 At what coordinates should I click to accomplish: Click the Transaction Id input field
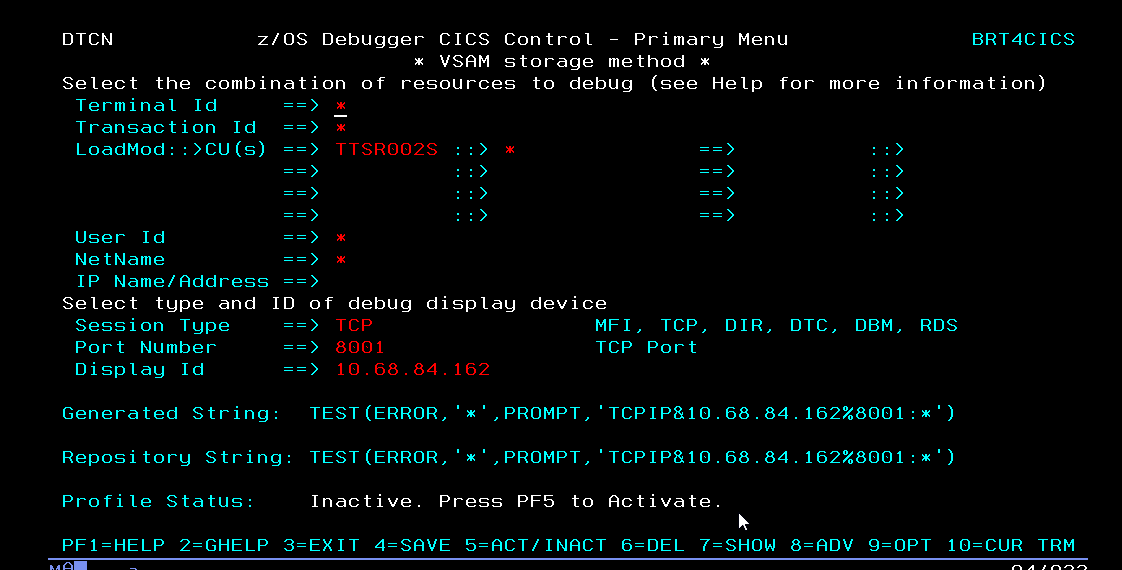tap(341, 128)
